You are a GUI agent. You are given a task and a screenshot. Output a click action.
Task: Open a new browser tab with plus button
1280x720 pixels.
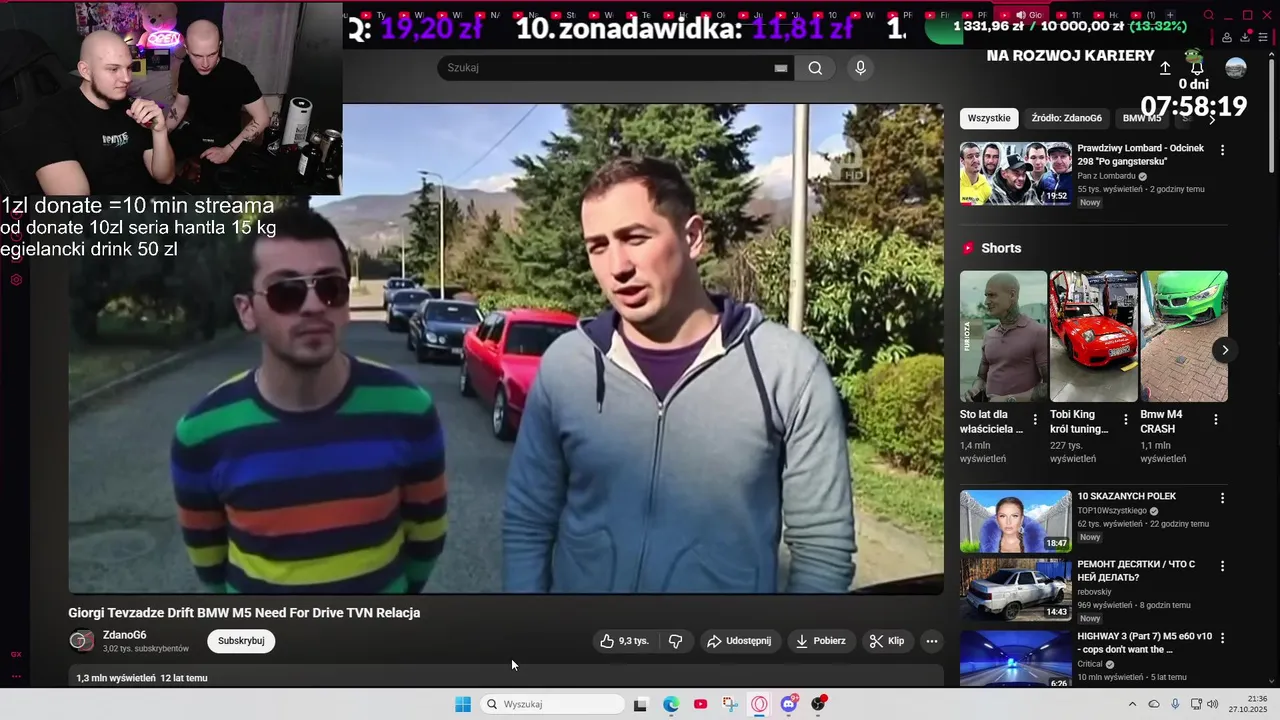(1170, 15)
